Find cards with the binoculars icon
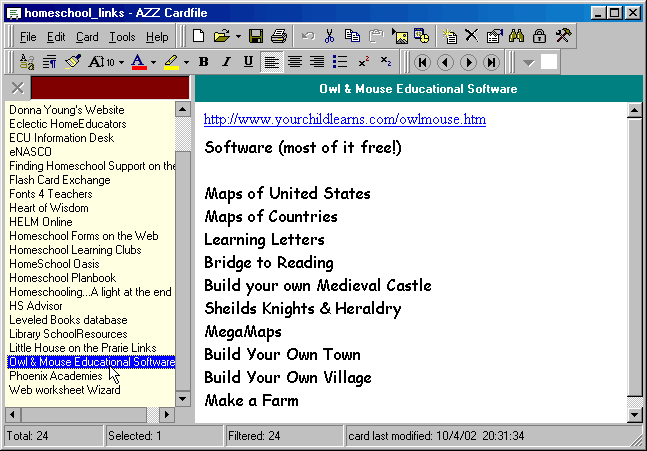Viewport: 647px width, 451px height. 517,36
